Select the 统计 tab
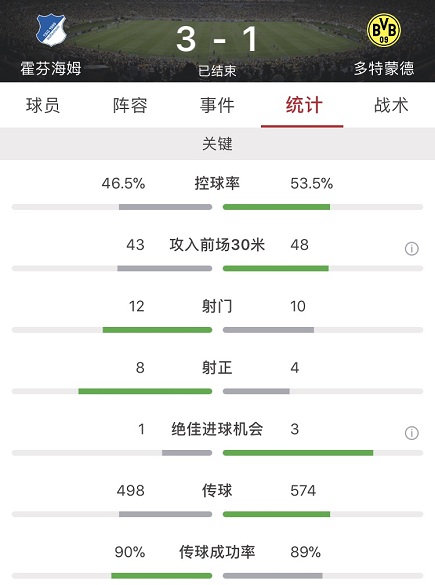The image size is (435, 585). [x=304, y=105]
